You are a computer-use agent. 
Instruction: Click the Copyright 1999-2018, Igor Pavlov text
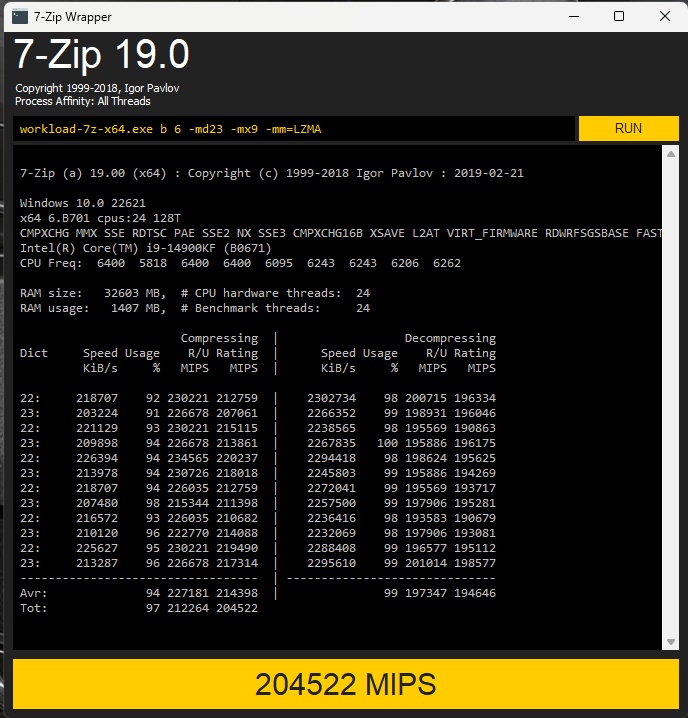coord(97,88)
